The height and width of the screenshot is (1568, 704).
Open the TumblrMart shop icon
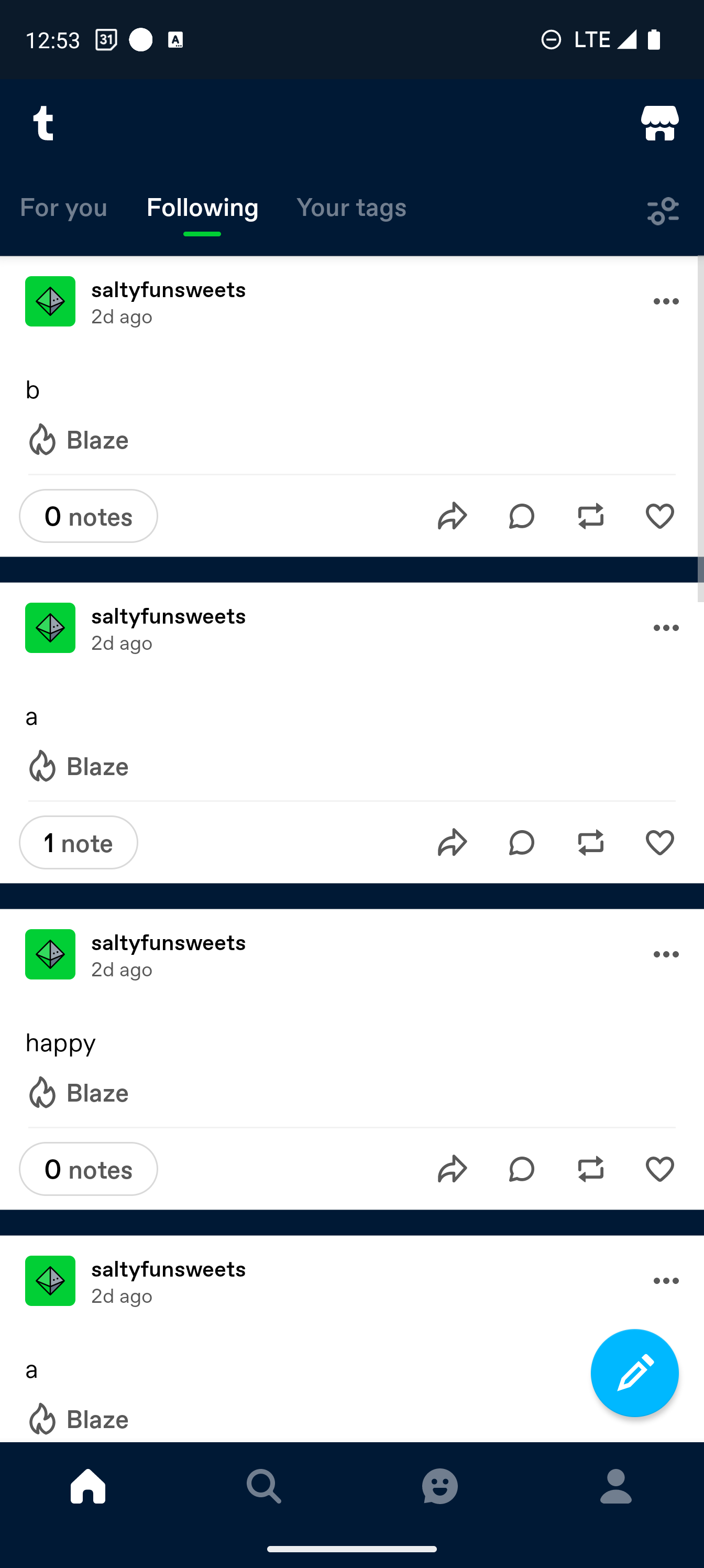(659, 124)
